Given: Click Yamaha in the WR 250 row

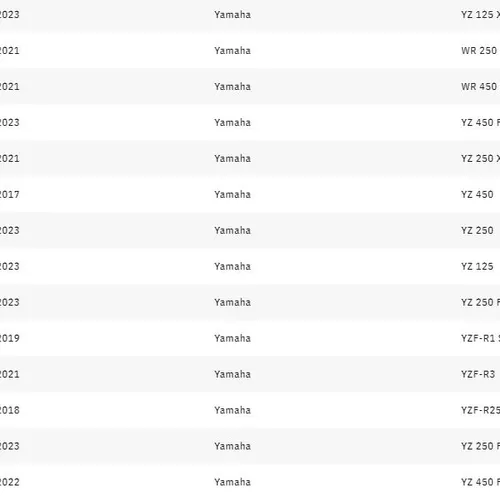Looking at the screenshot, I should point(232,51).
